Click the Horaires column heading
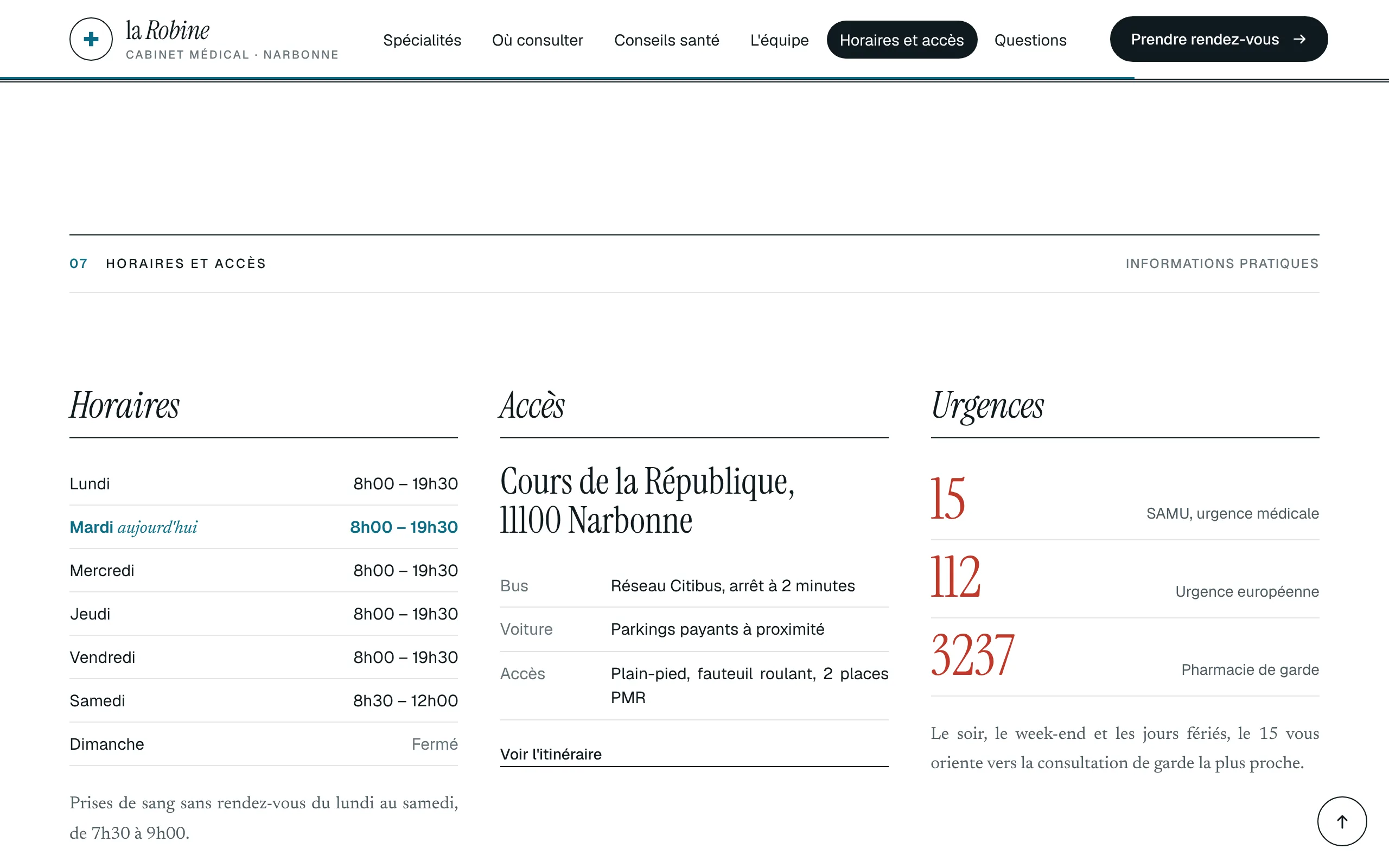 pos(125,405)
